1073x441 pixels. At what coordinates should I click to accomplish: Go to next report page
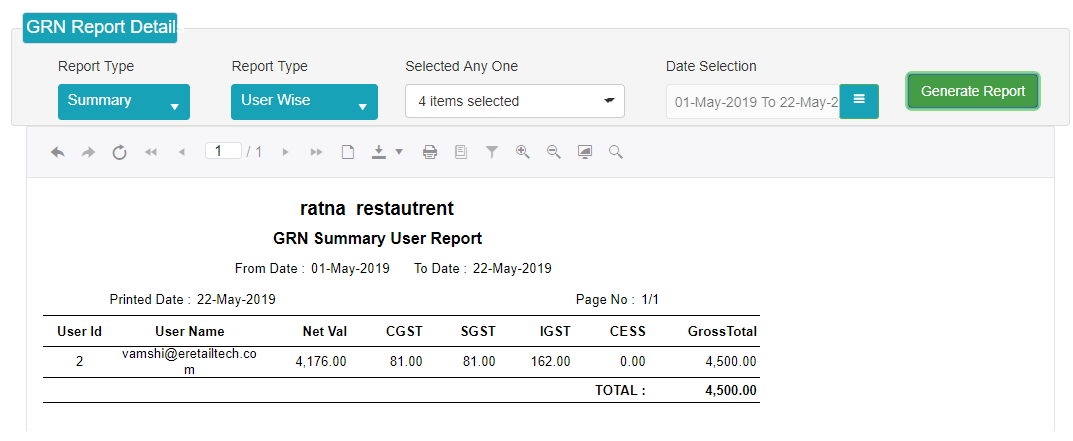pos(285,152)
